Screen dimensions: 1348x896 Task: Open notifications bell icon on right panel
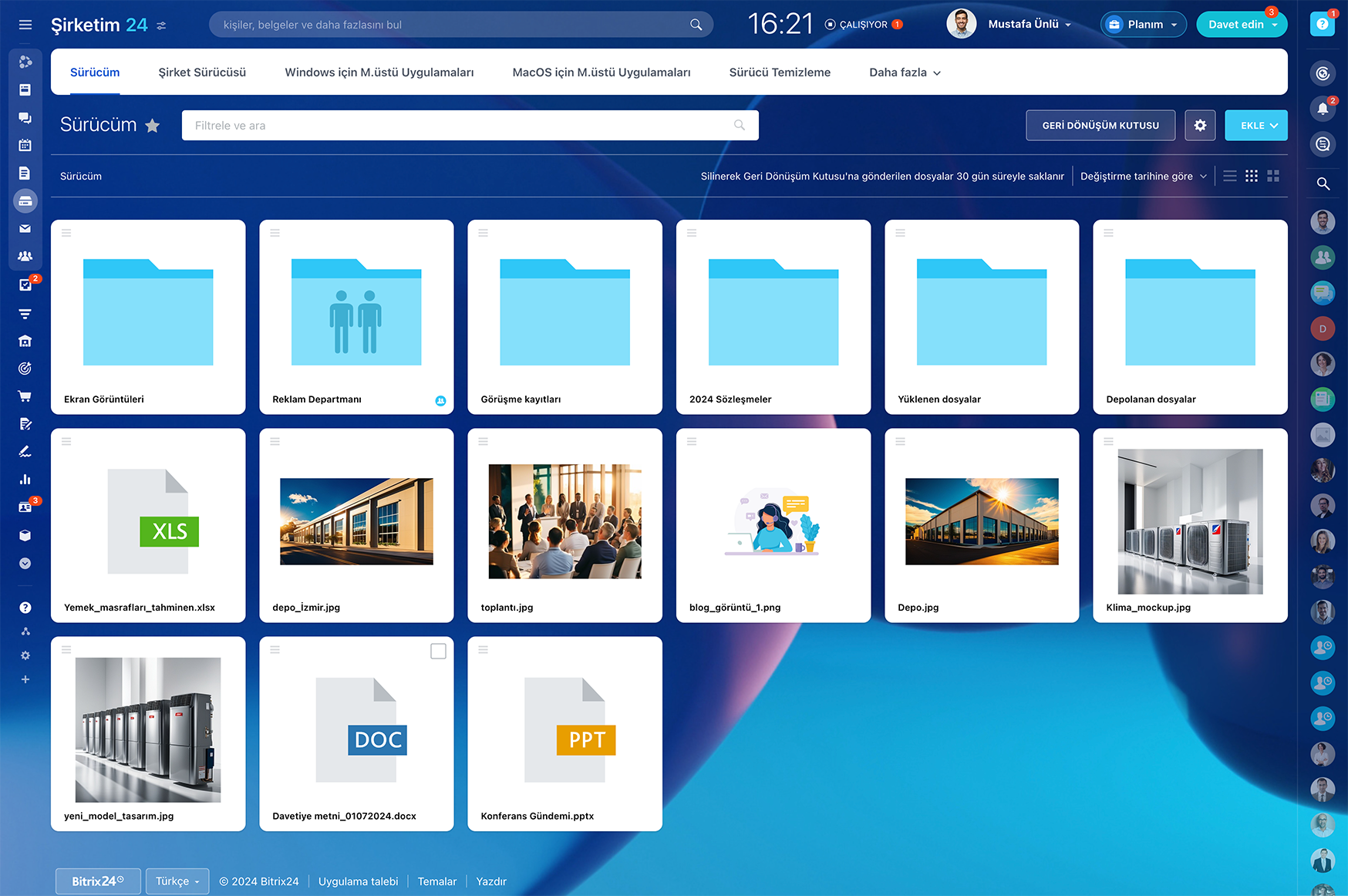click(x=1323, y=109)
